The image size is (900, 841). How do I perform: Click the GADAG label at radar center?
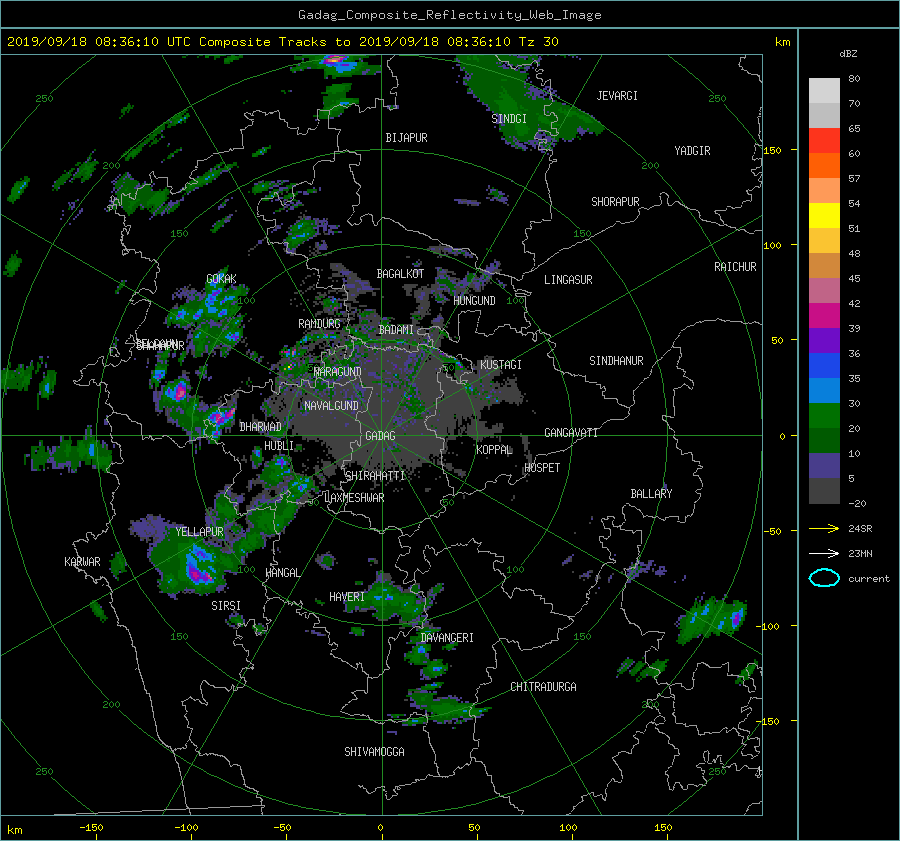click(x=380, y=436)
